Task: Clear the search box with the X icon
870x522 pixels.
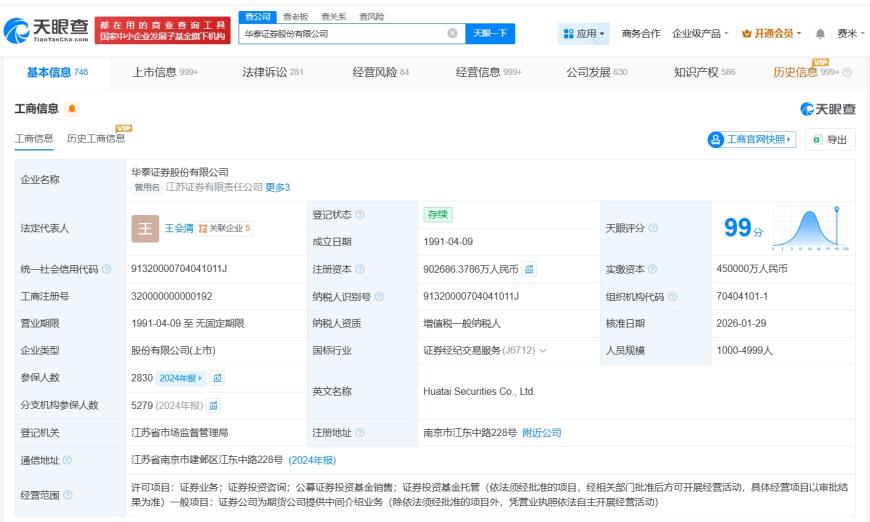Action: click(x=452, y=33)
